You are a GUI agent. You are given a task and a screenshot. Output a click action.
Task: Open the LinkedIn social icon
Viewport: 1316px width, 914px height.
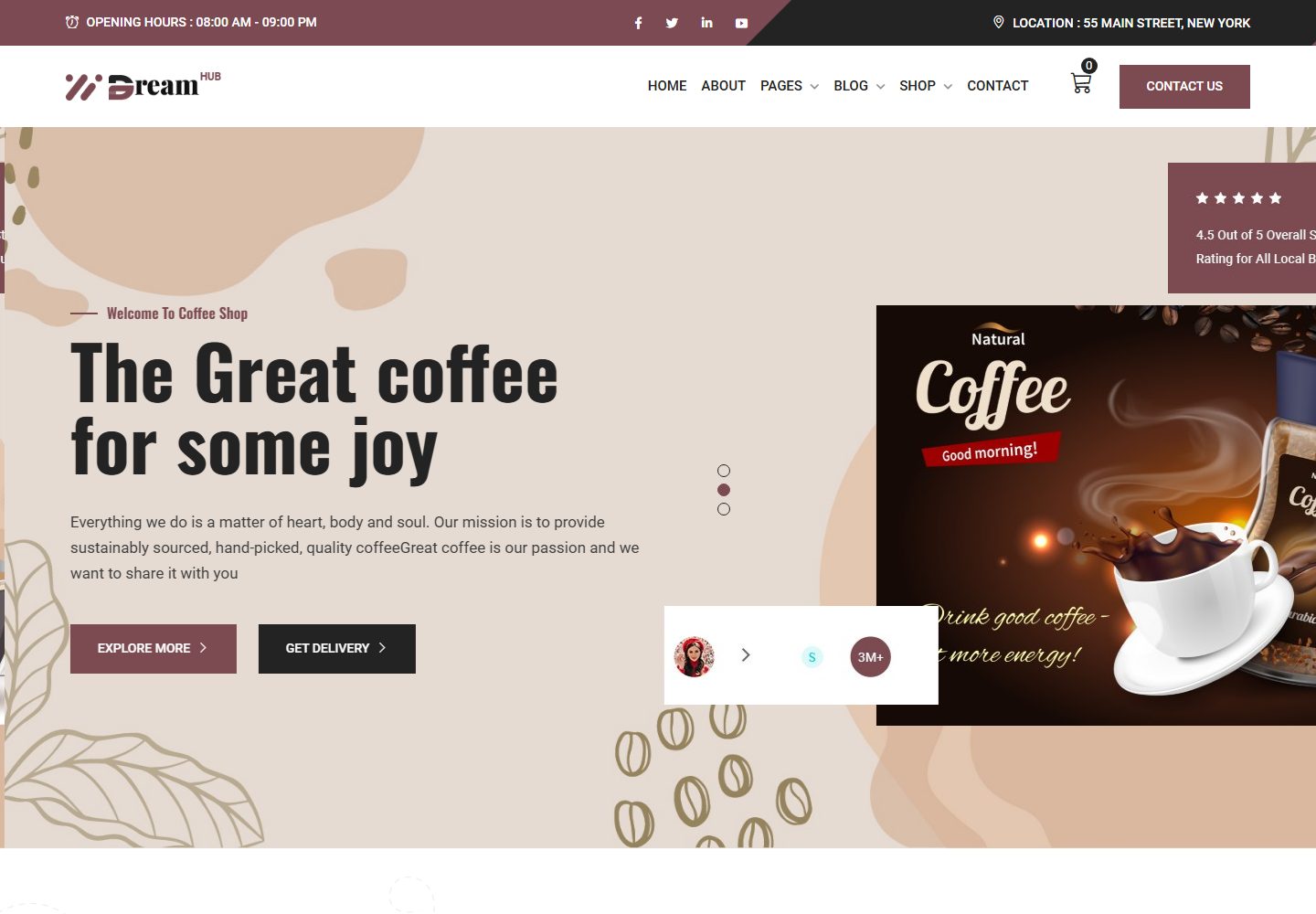(x=706, y=23)
